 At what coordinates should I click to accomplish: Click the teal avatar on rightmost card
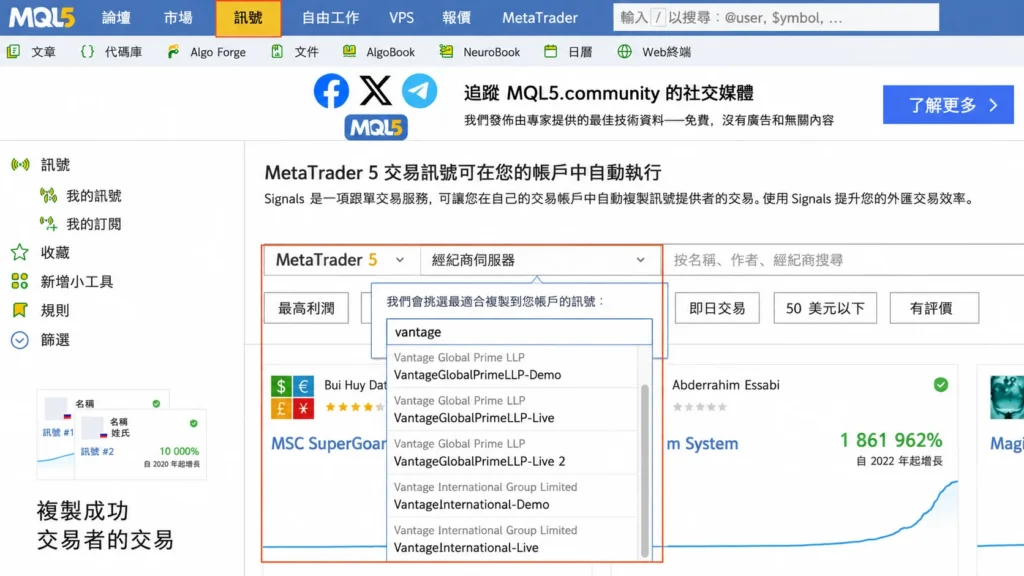(x=1006, y=397)
